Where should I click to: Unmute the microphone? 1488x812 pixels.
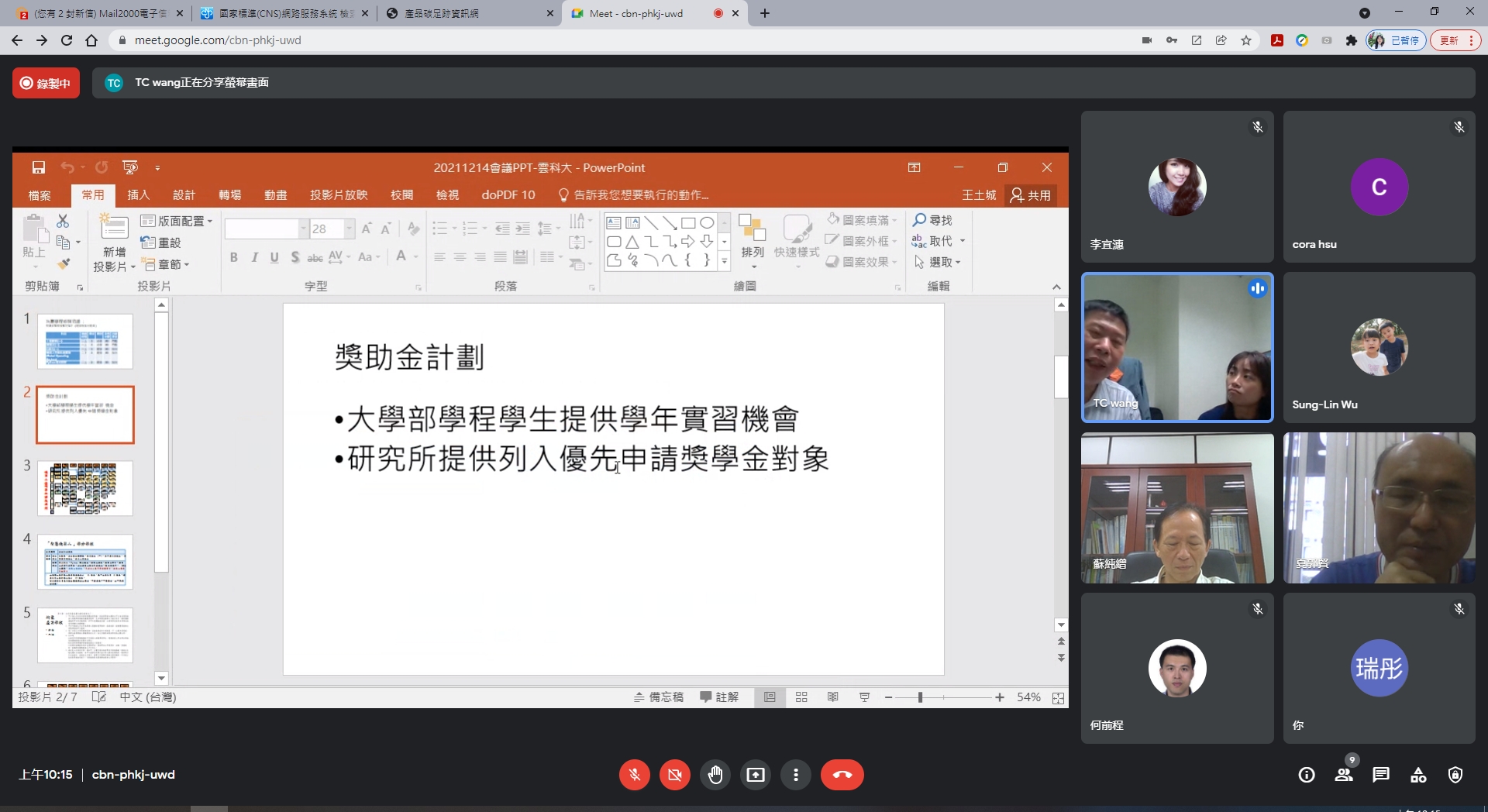coord(635,775)
